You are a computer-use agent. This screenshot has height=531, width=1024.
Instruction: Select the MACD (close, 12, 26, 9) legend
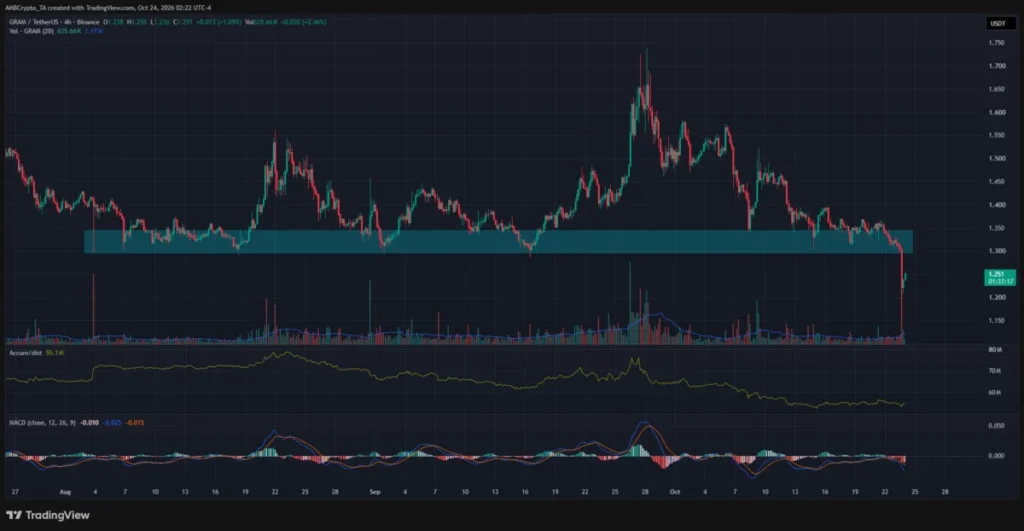[42, 423]
